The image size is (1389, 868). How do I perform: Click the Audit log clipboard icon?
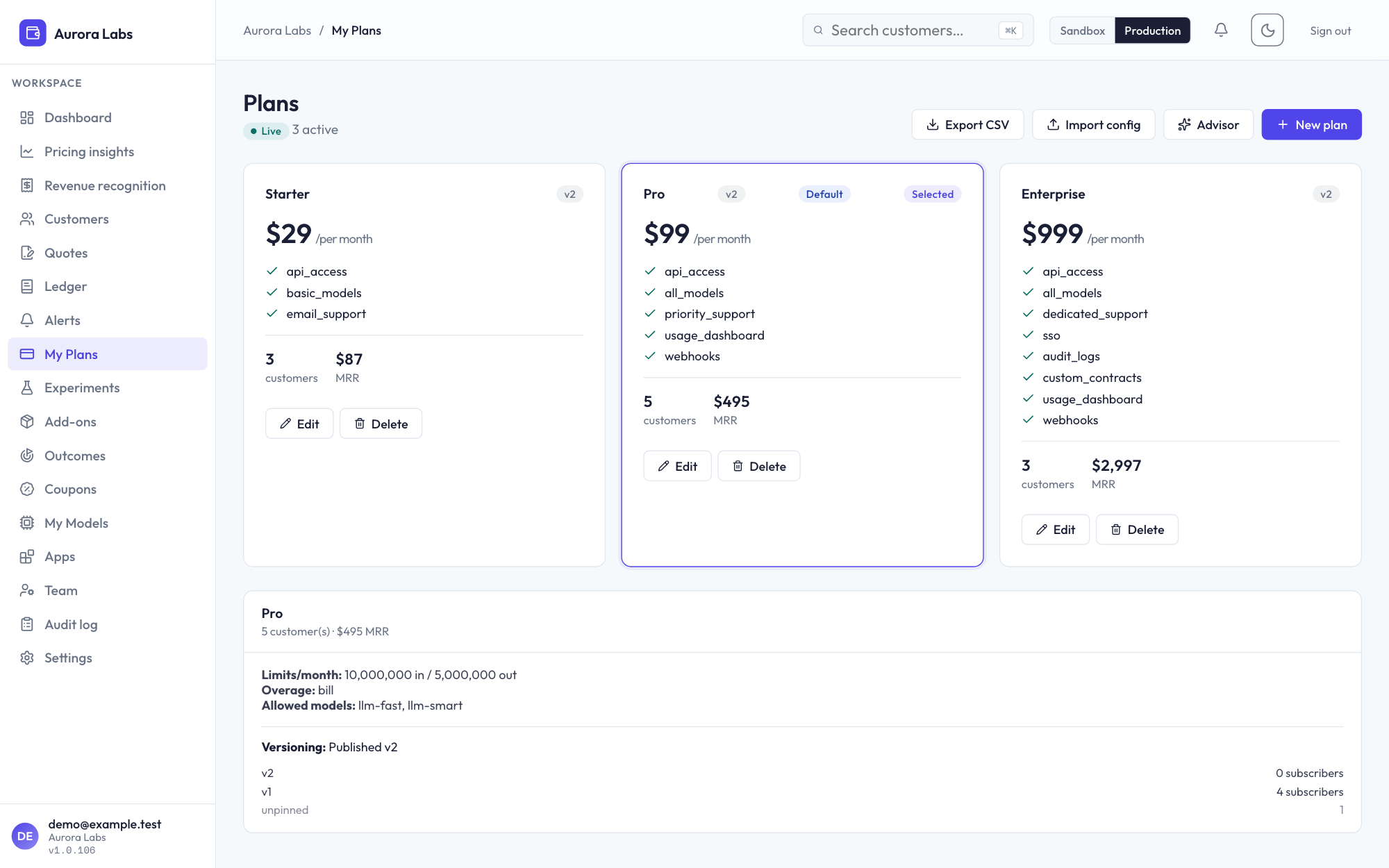pyautogui.click(x=27, y=624)
